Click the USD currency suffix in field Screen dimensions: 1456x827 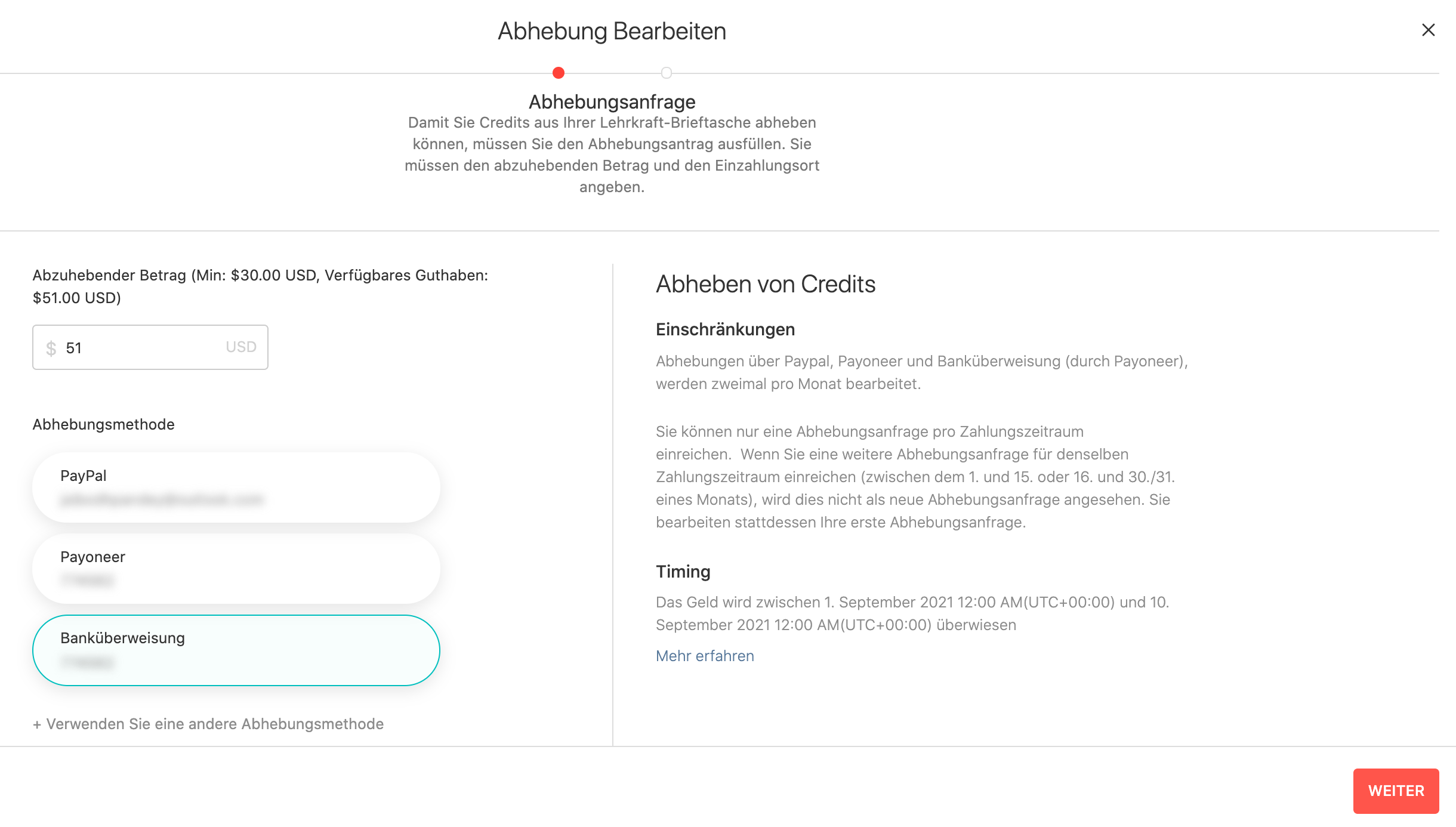tap(241, 347)
